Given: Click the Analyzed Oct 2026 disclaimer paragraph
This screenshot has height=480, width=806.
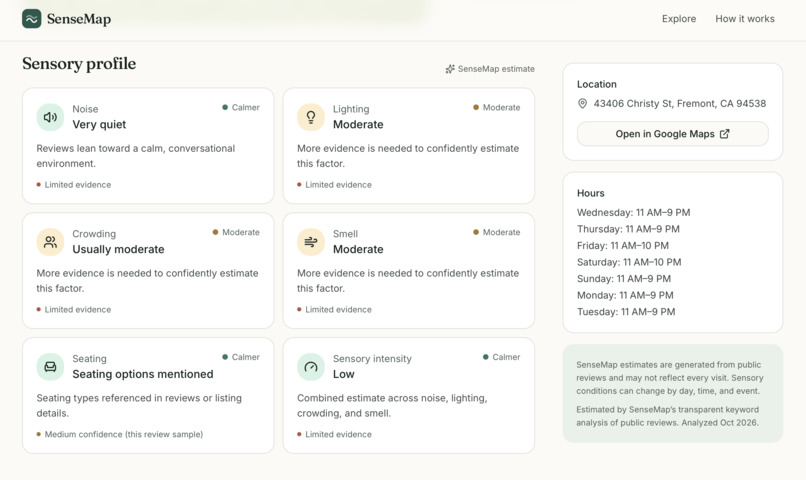Looking at the screenshot, I should 668,416.
